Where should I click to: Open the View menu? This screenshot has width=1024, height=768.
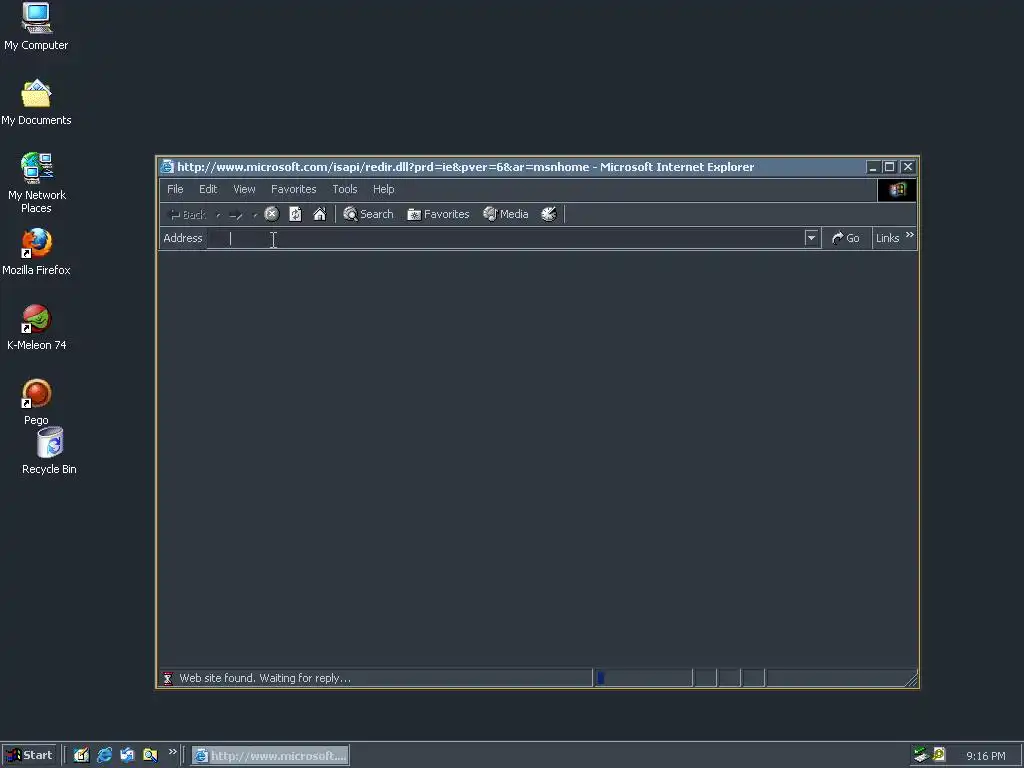(244, 189)
